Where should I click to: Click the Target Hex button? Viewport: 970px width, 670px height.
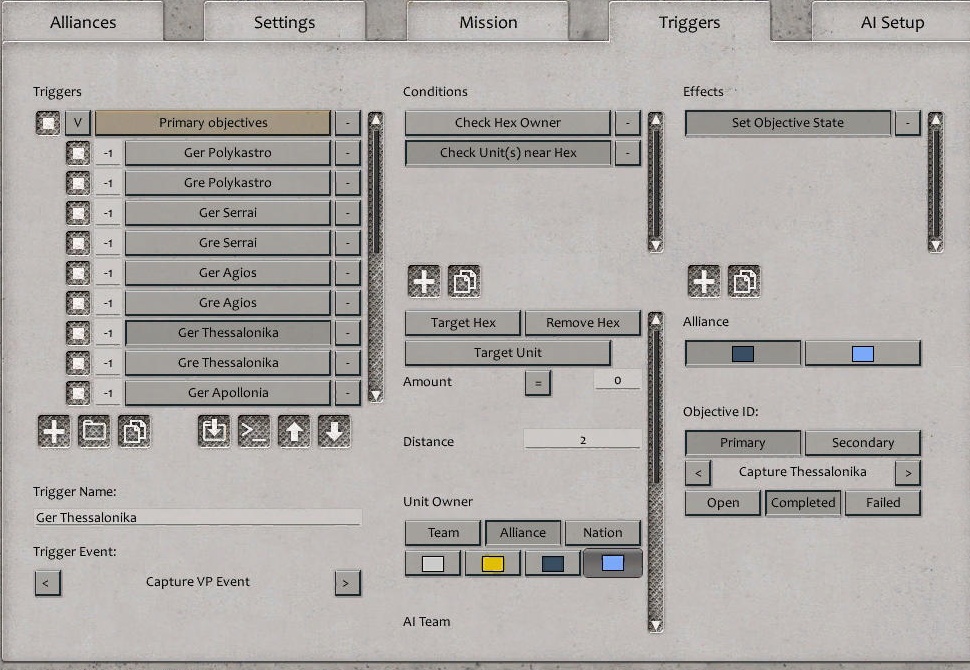[x=463, y=323]
